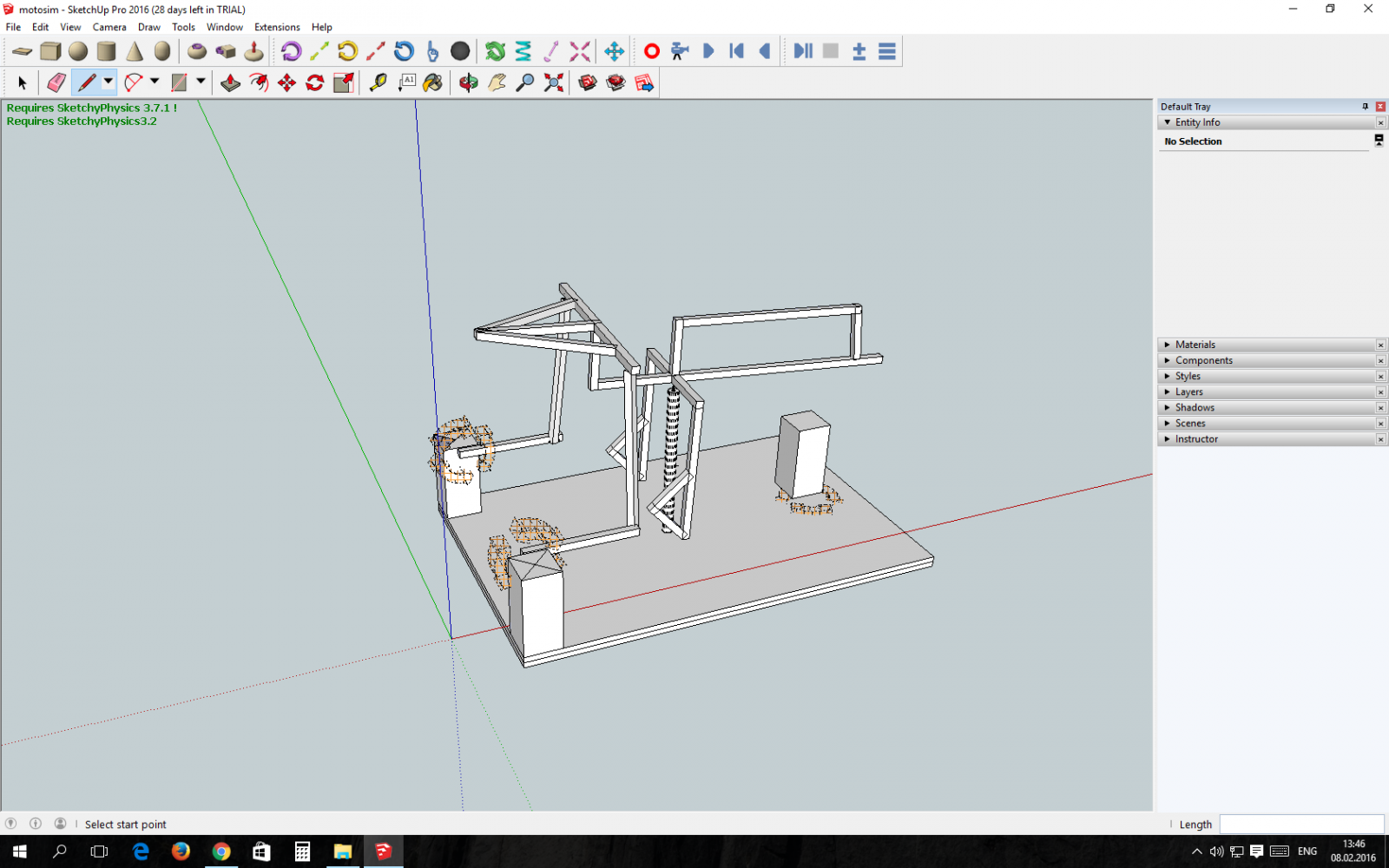Screen dimensions: 1389x868
Task: Select the red piston joint tool
Action: (376, 51)
